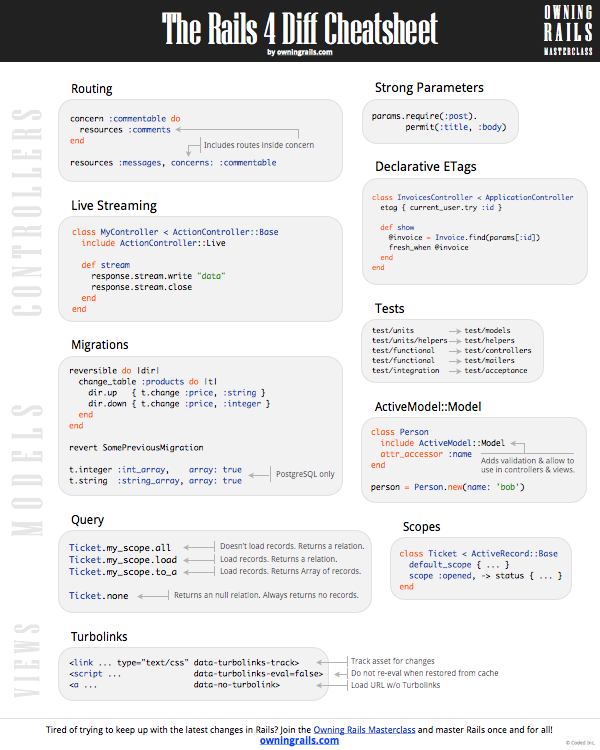The image size is (600, 750).
Task: Click 'Ticket.my_scope.all' code
Action: pyautogui.click(x=120, y=548)
